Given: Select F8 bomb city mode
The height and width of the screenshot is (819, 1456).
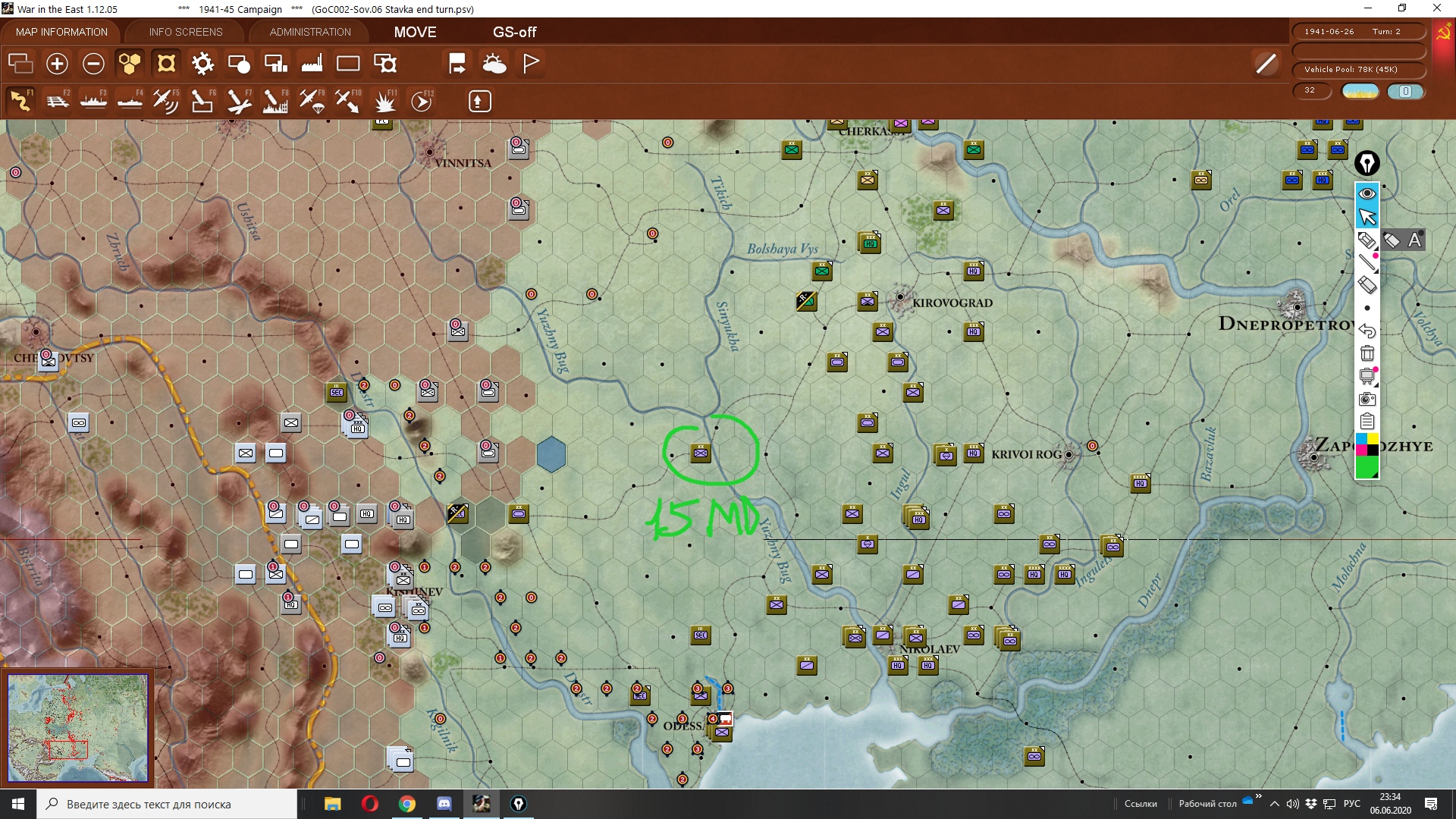Looking at the screenshot, I should (275, 101).
